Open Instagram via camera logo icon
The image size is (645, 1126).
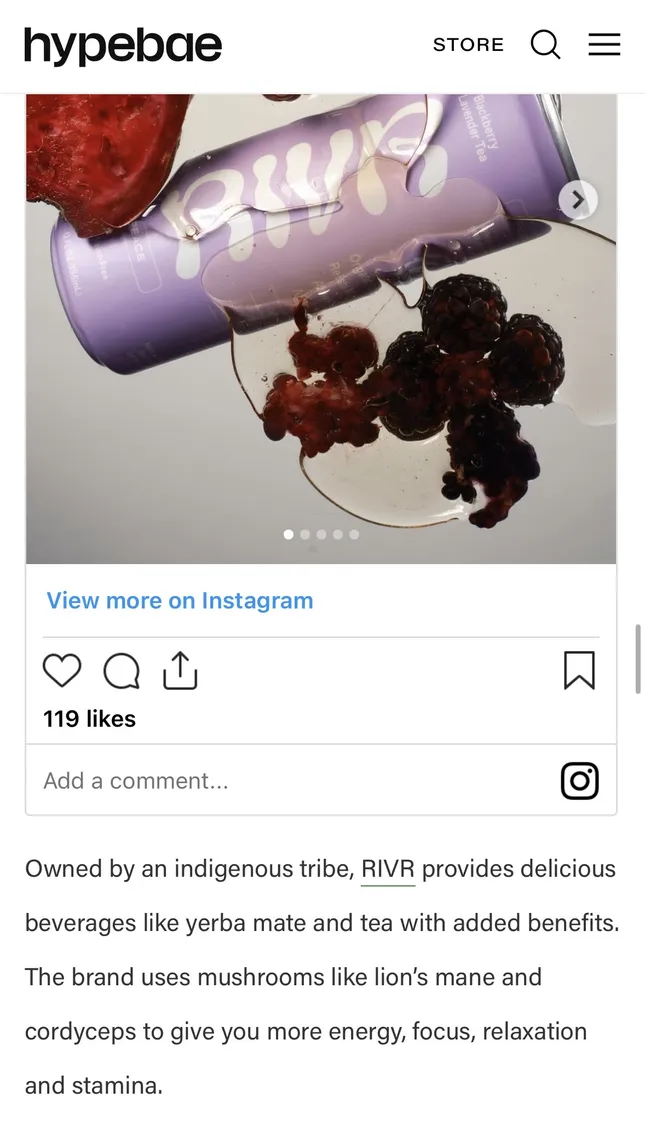click(x=579, y=781)
